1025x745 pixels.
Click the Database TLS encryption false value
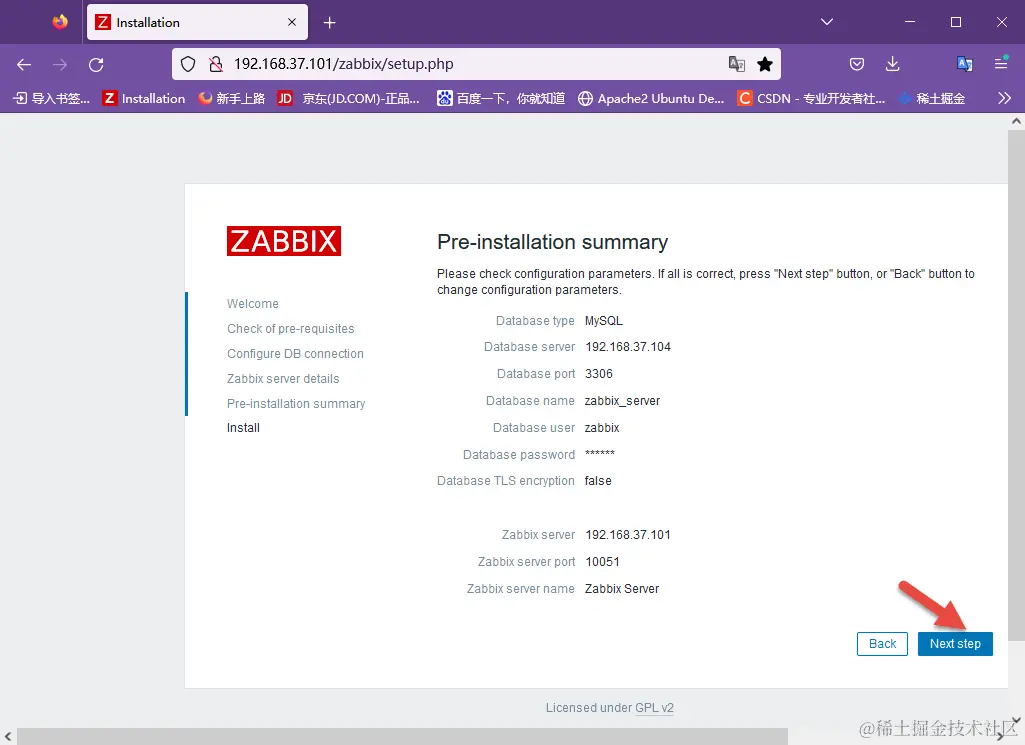coord(597,481)
